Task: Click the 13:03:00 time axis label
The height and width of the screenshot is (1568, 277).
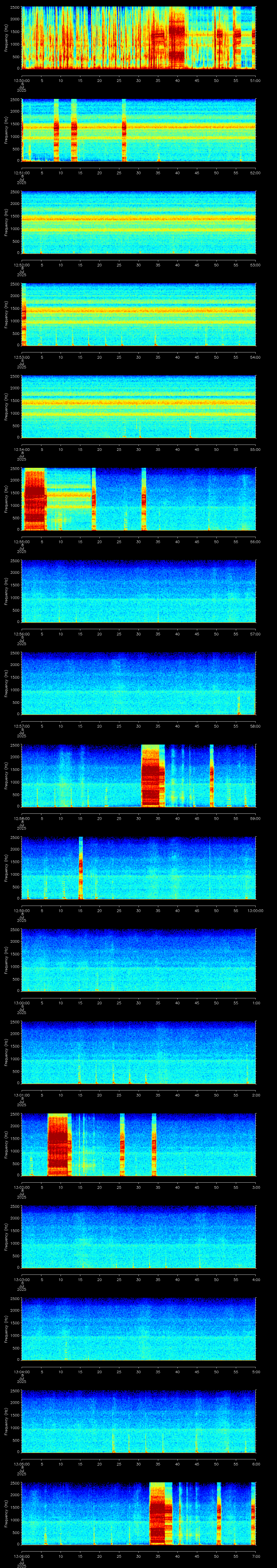Action: tap(22, 1279)
